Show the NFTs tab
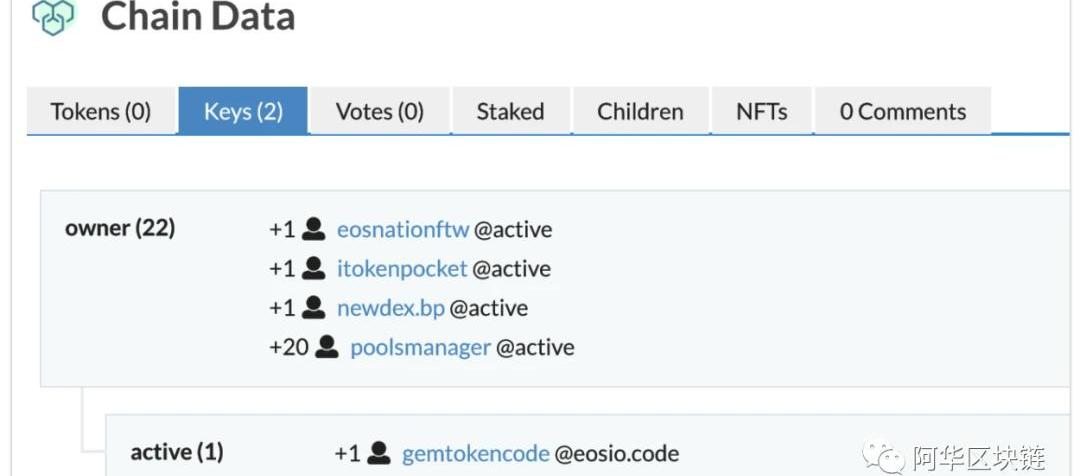This screenshot has width=1080, height=476. (761, 111)
